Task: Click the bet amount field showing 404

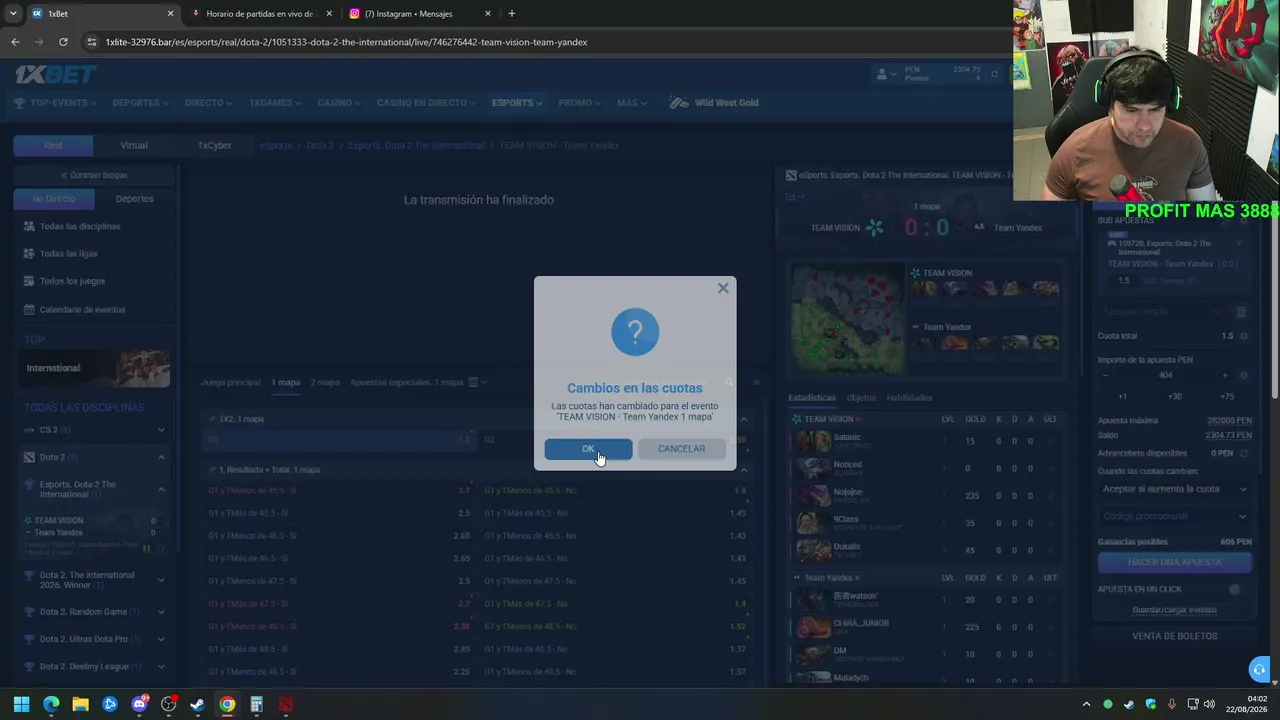Action: coord(1165,376)
